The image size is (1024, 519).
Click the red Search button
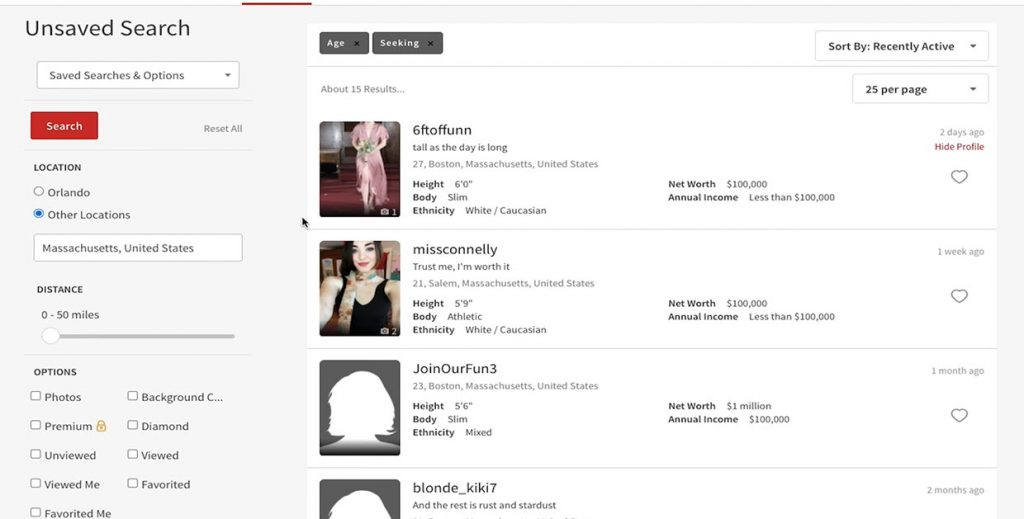tap(64, 125)
